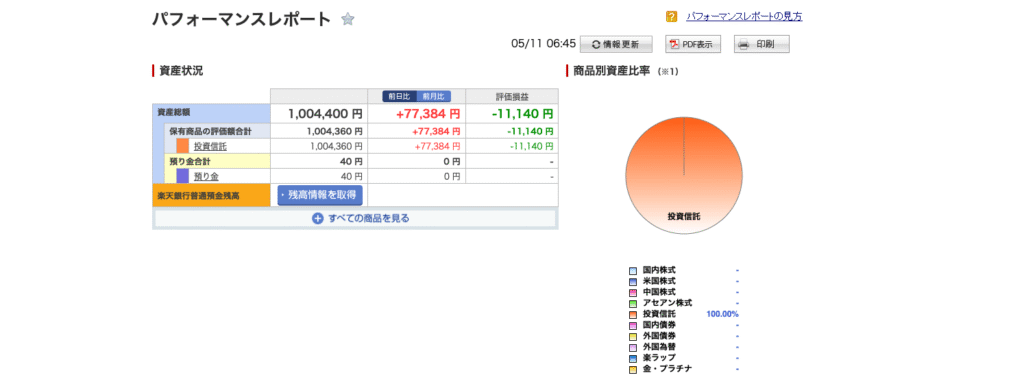
Task: Click the 05/11 06:45 timestamp
Action: [x=543, y=44]
